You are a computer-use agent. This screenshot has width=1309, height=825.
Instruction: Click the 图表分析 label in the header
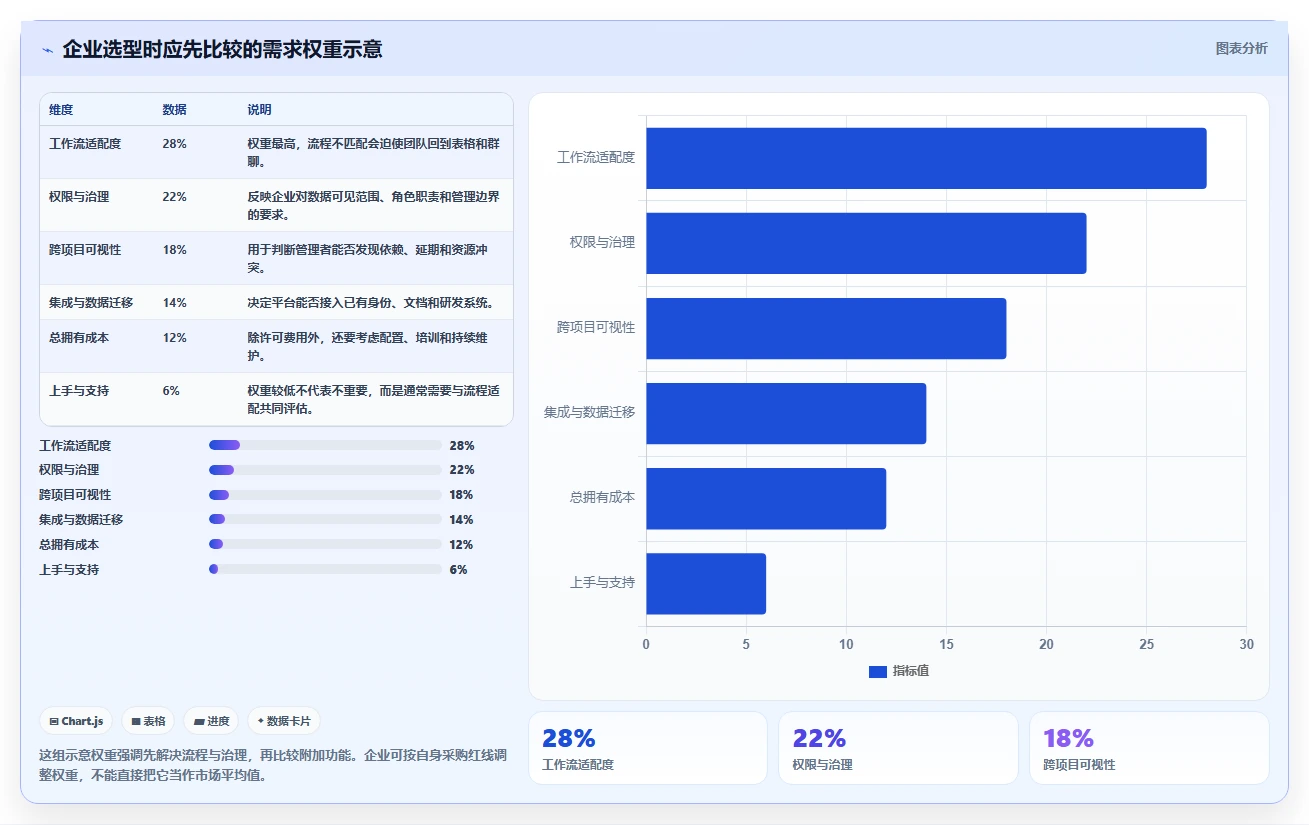pyautogui.click(x=1241, y=49)
